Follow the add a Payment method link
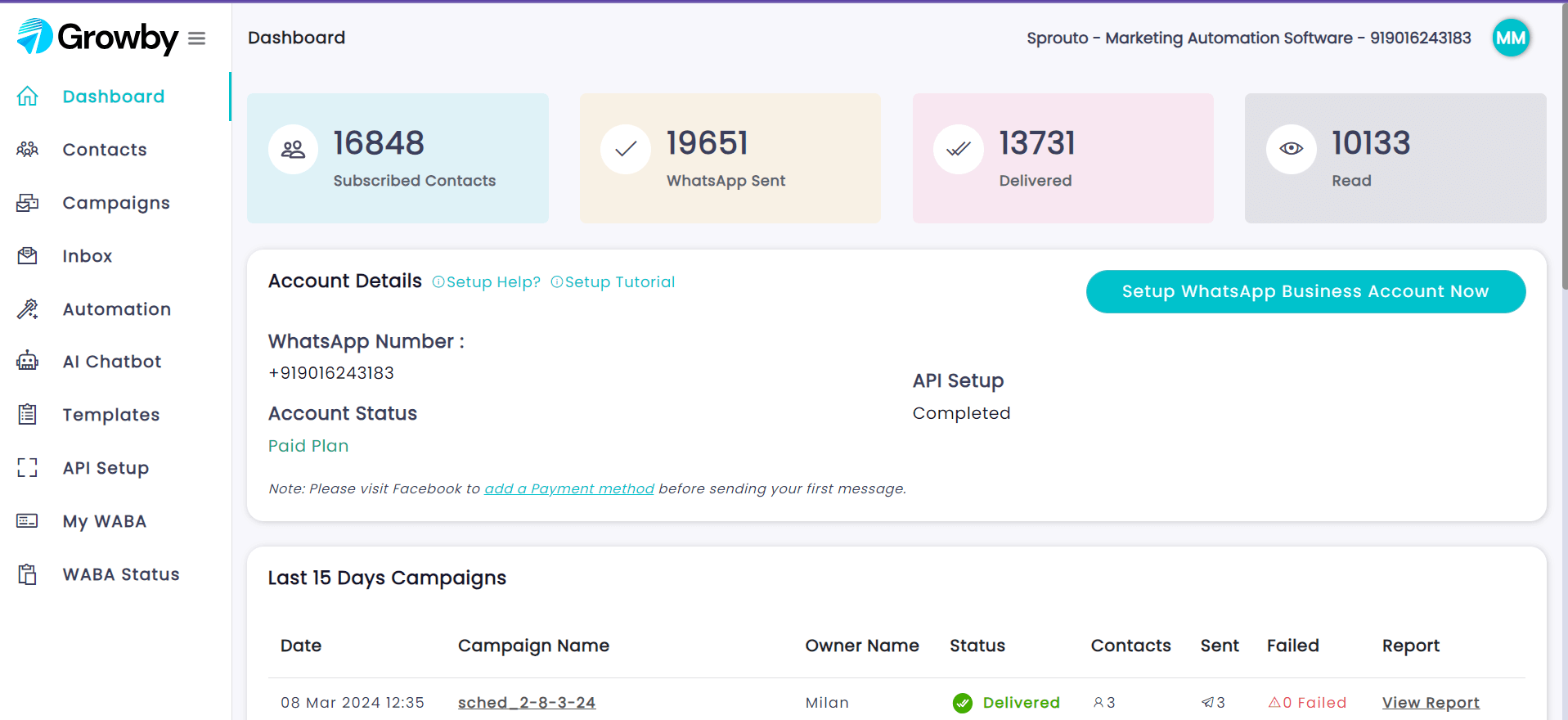 (x=569, y=488)
